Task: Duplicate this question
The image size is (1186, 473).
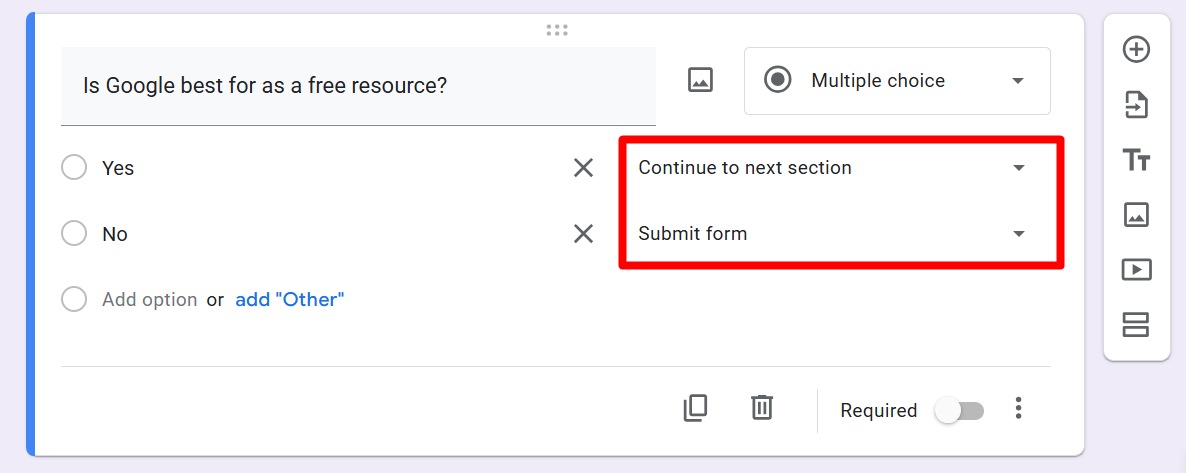Action: pos(695,408)
